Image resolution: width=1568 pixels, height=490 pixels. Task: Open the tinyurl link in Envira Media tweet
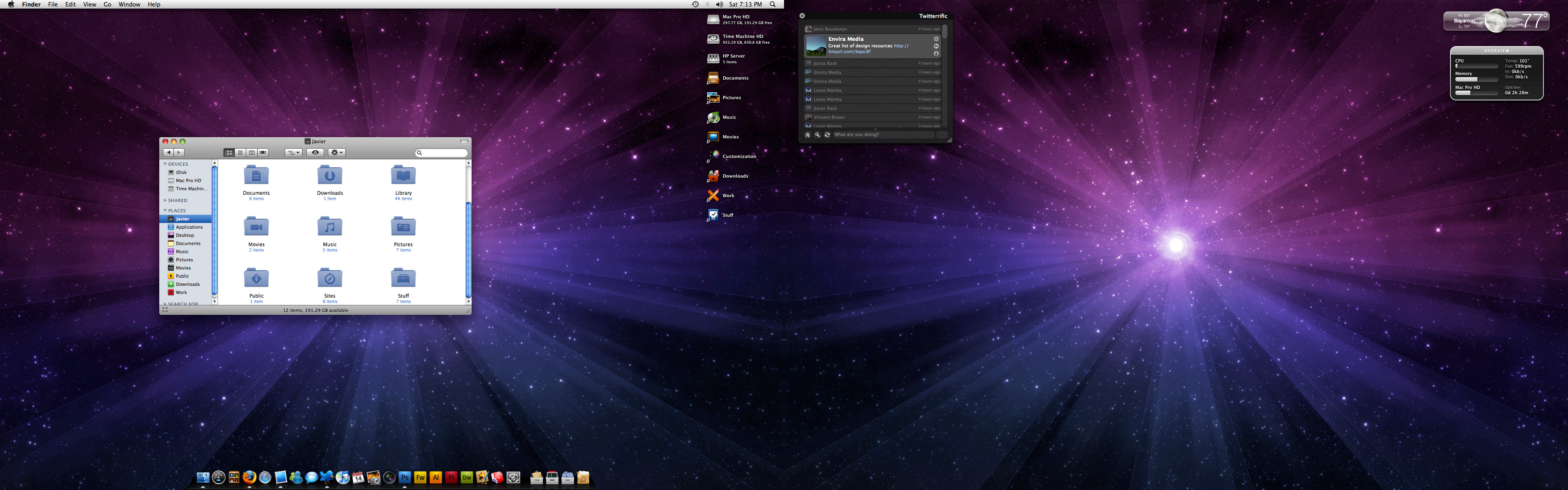point(849,52)
